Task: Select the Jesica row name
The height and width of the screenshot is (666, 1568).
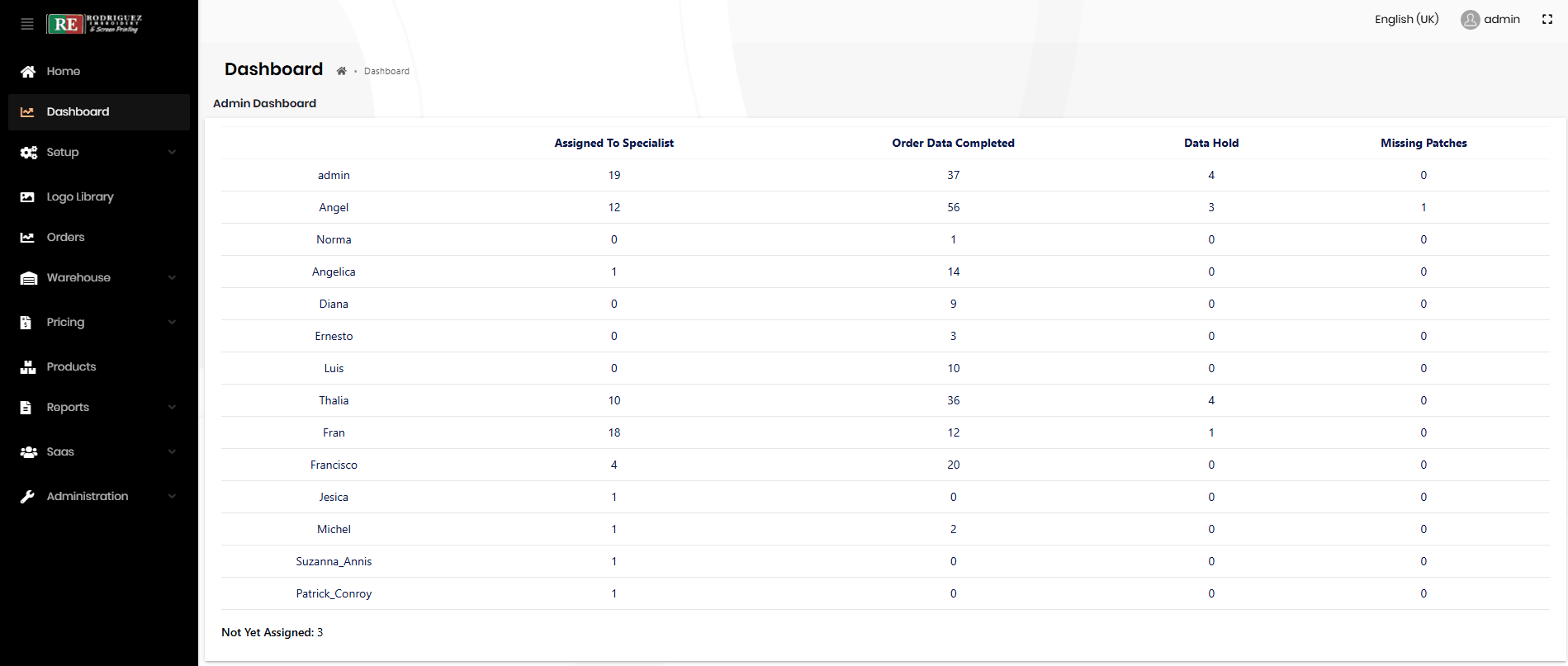Action: (334, 498)
